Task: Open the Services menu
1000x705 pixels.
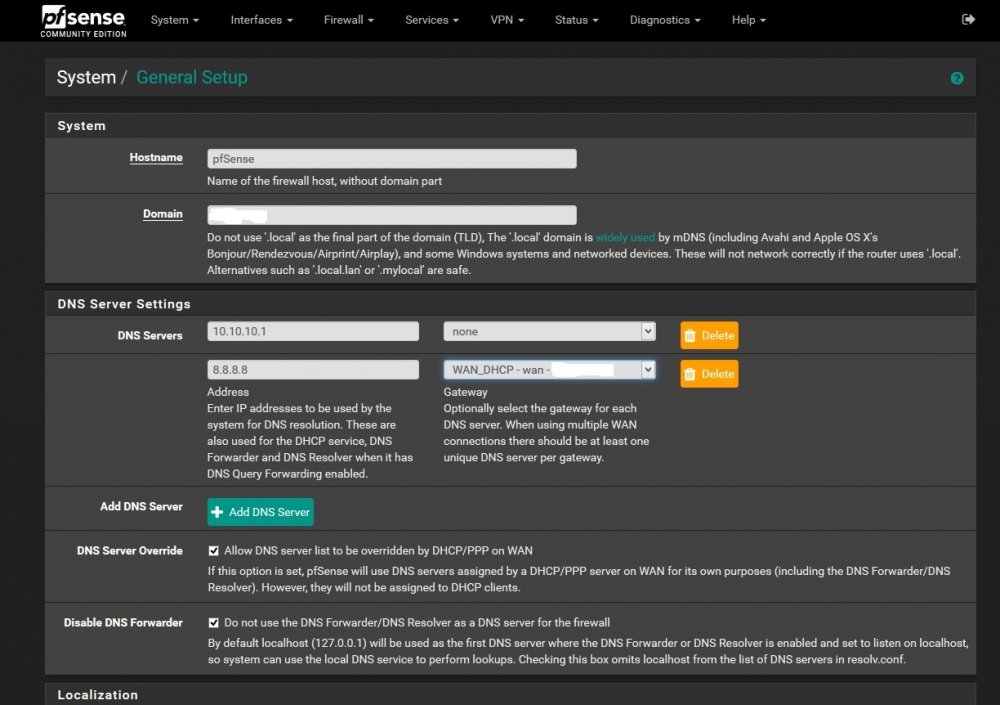Action: pos(432,20)
